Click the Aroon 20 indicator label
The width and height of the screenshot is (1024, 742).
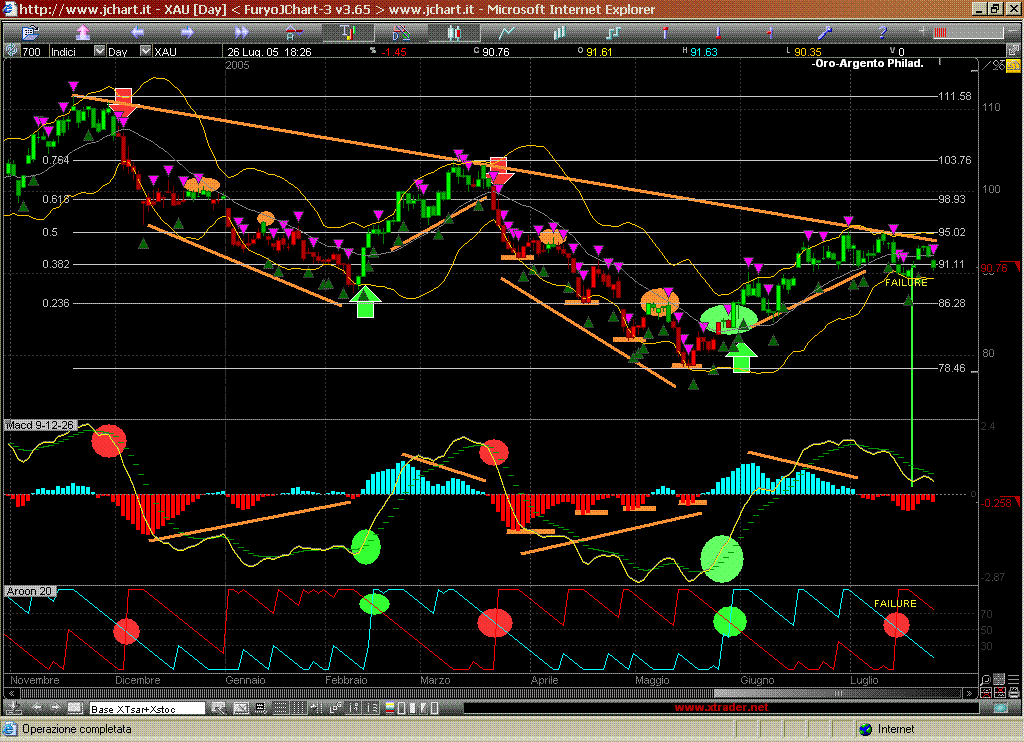[x=28, y=591]
